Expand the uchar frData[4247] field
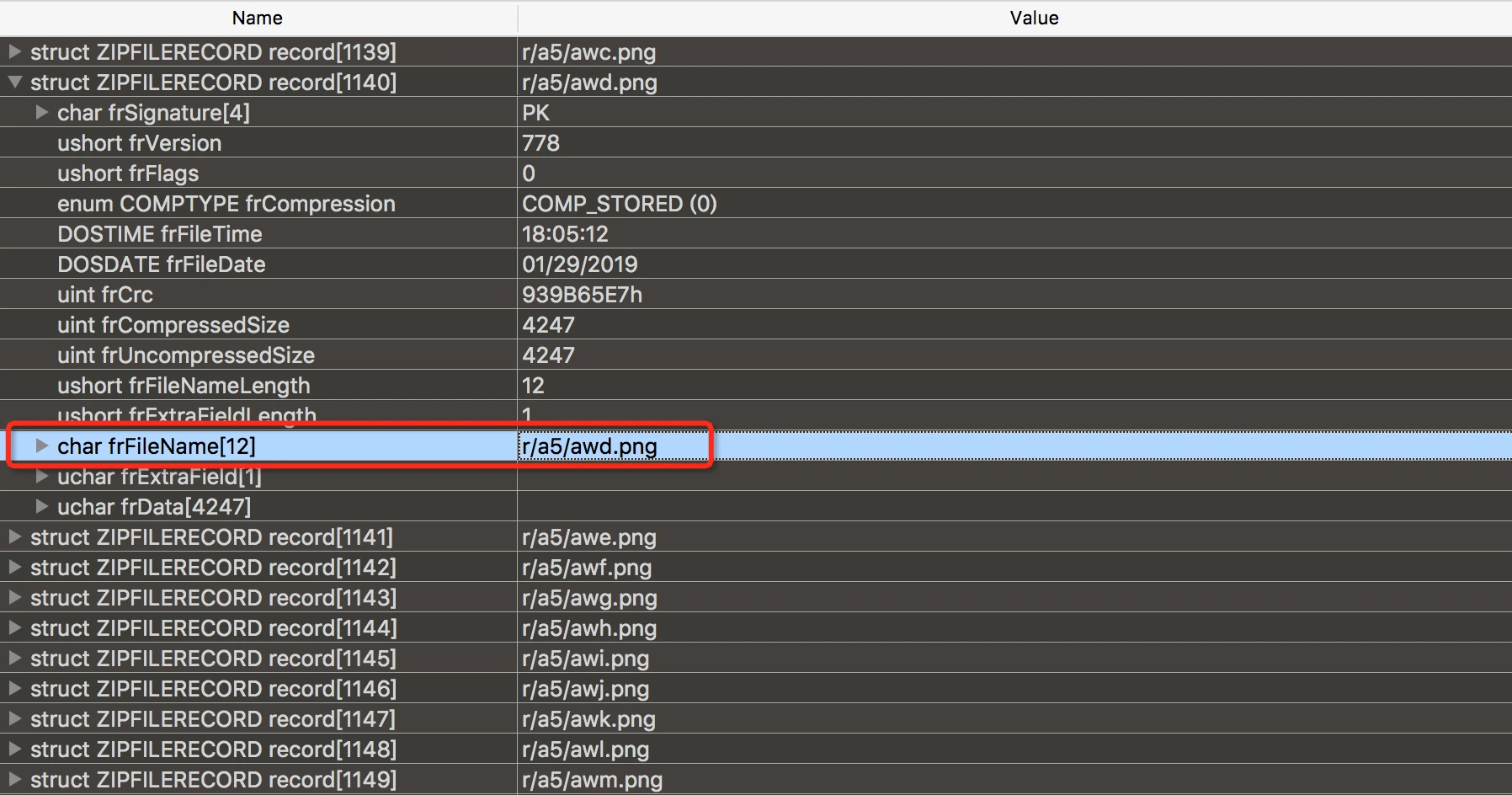Viewport: 1512px width, 795px height. [41, 506]
